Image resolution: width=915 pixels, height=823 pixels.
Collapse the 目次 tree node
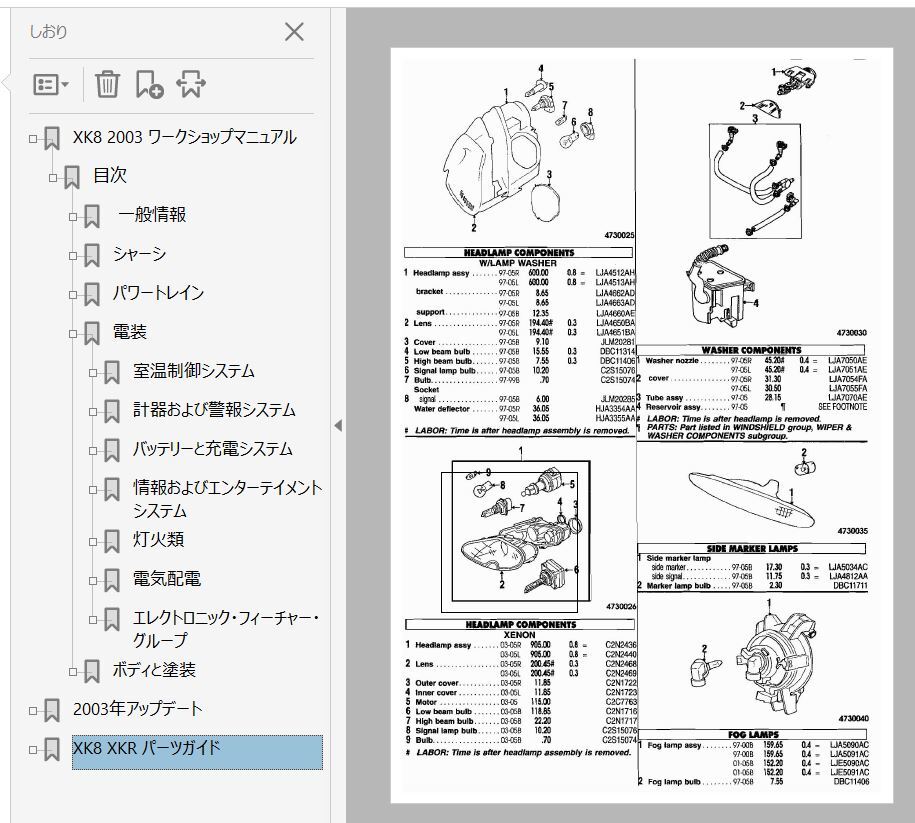tap(53, 177)
